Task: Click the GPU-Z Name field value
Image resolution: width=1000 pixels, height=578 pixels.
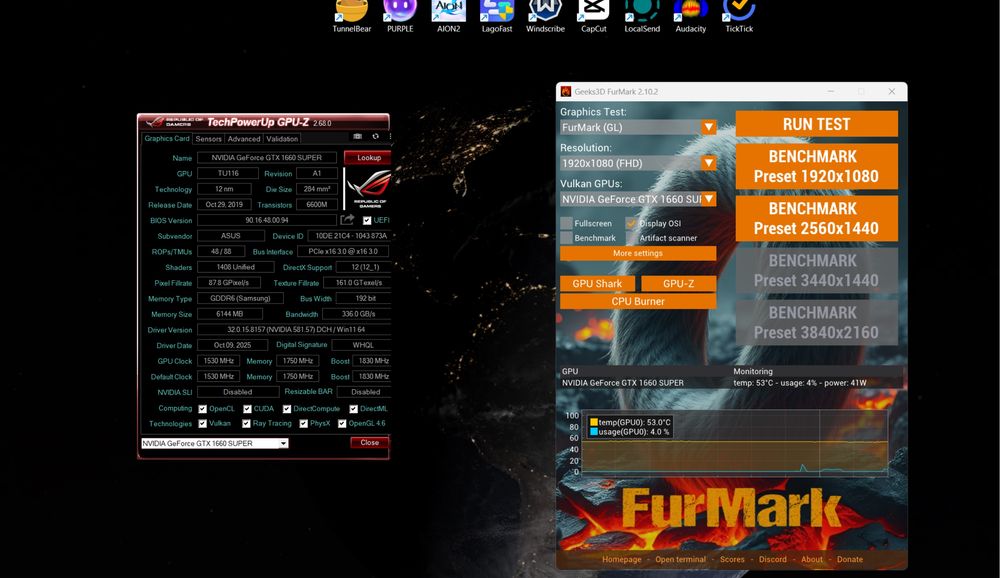Action: pos(267,158)
